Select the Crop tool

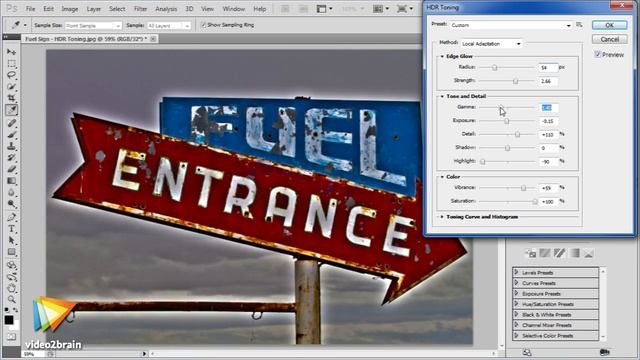coord(11,98)
